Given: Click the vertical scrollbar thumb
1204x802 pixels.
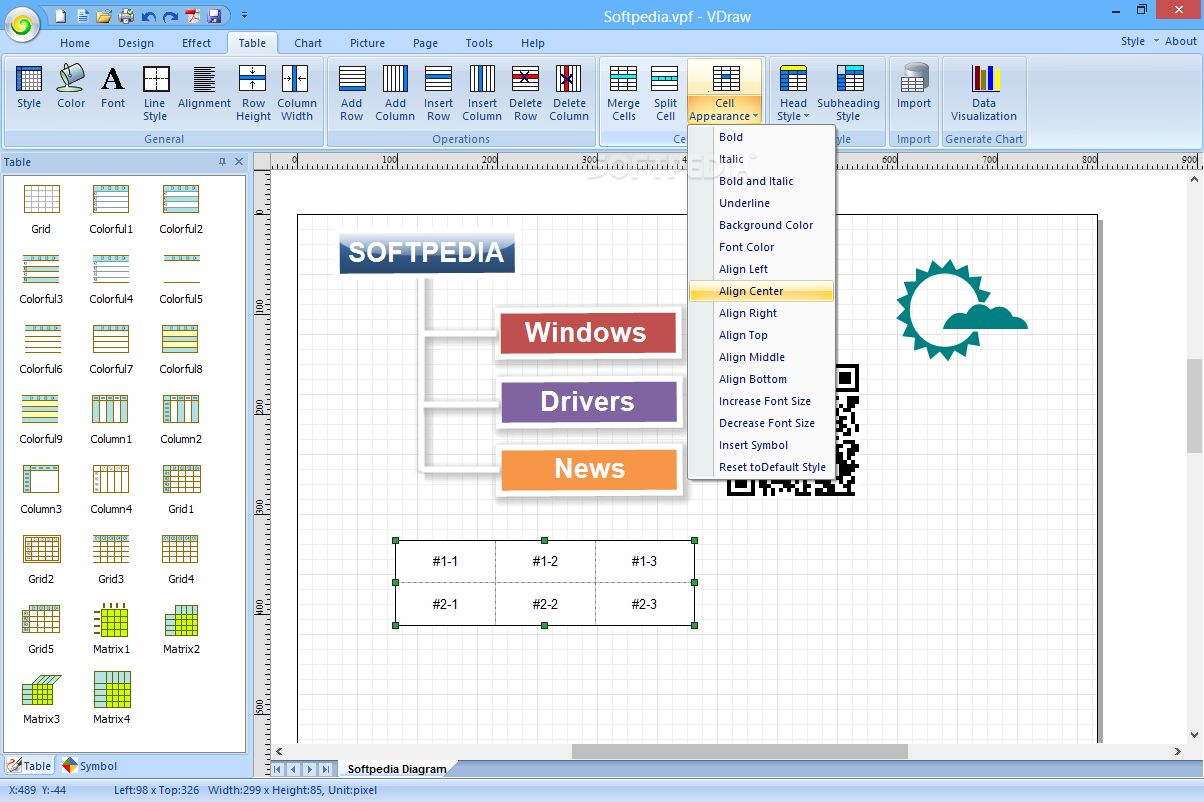Looking at the screenshot, I should 1194,405.
